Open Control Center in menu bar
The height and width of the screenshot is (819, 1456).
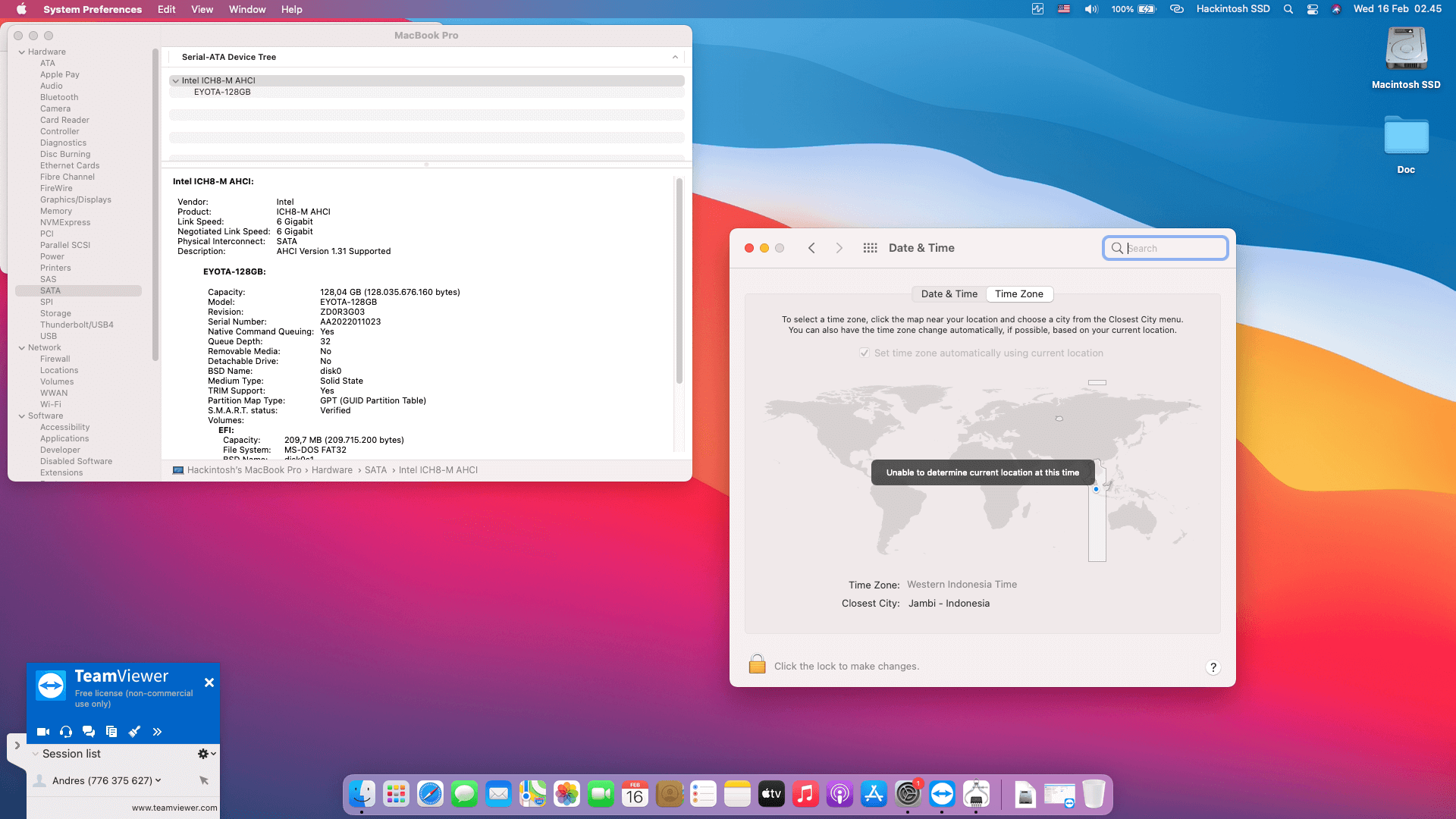pos(1312,9)
